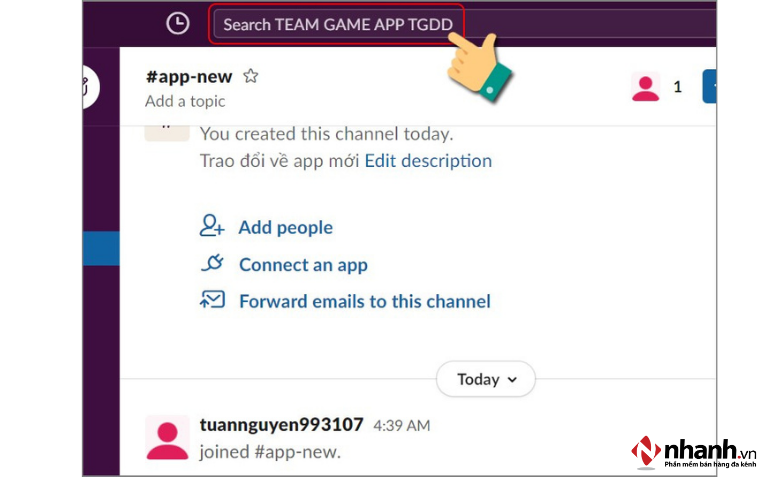This screenshot has height=478, width=765.
Task: Click the person-plus icon beside Add people
Action: coord(212,227)
